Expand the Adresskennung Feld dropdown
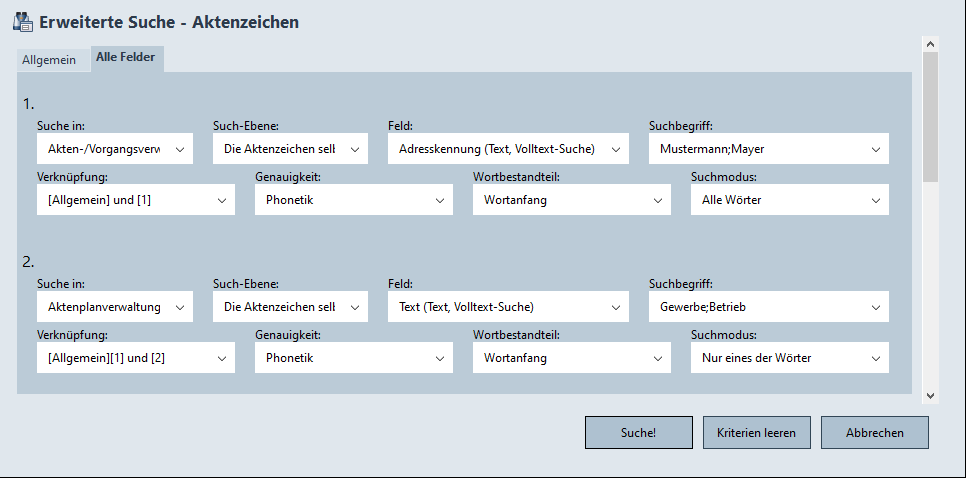 tap(508, 149)
